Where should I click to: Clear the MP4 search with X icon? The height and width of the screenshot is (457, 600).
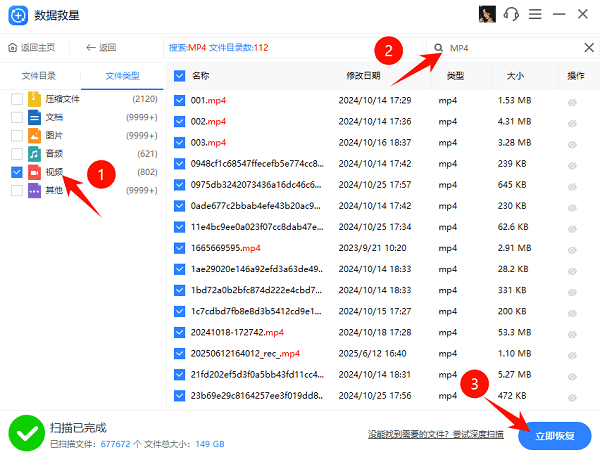(x=588, y=47)
